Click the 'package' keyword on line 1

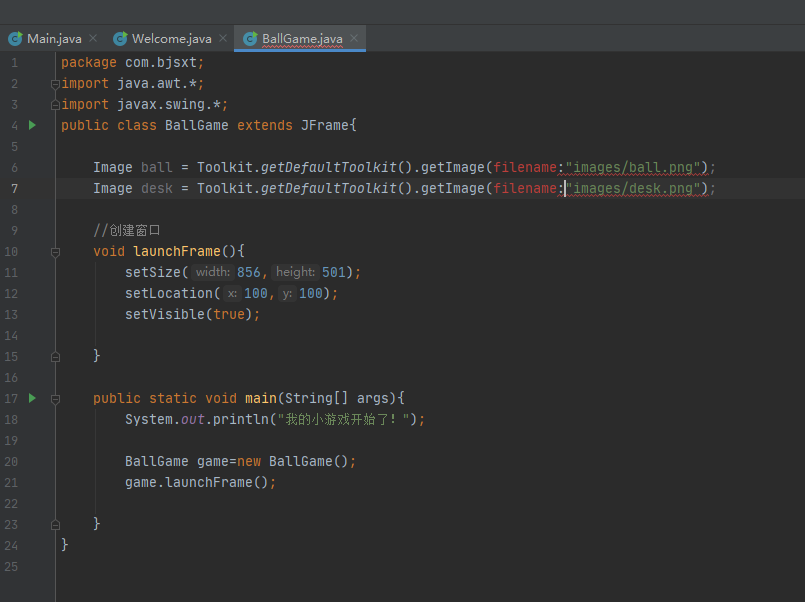[x=89, y=63]
